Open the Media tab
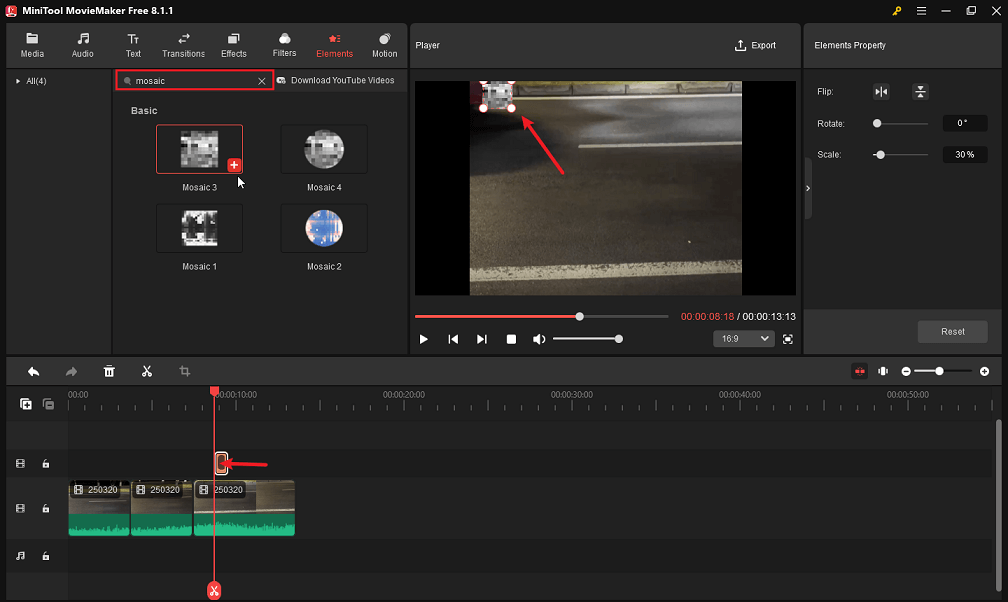Screen dimensions: 1008x602 tap(32, 46)
